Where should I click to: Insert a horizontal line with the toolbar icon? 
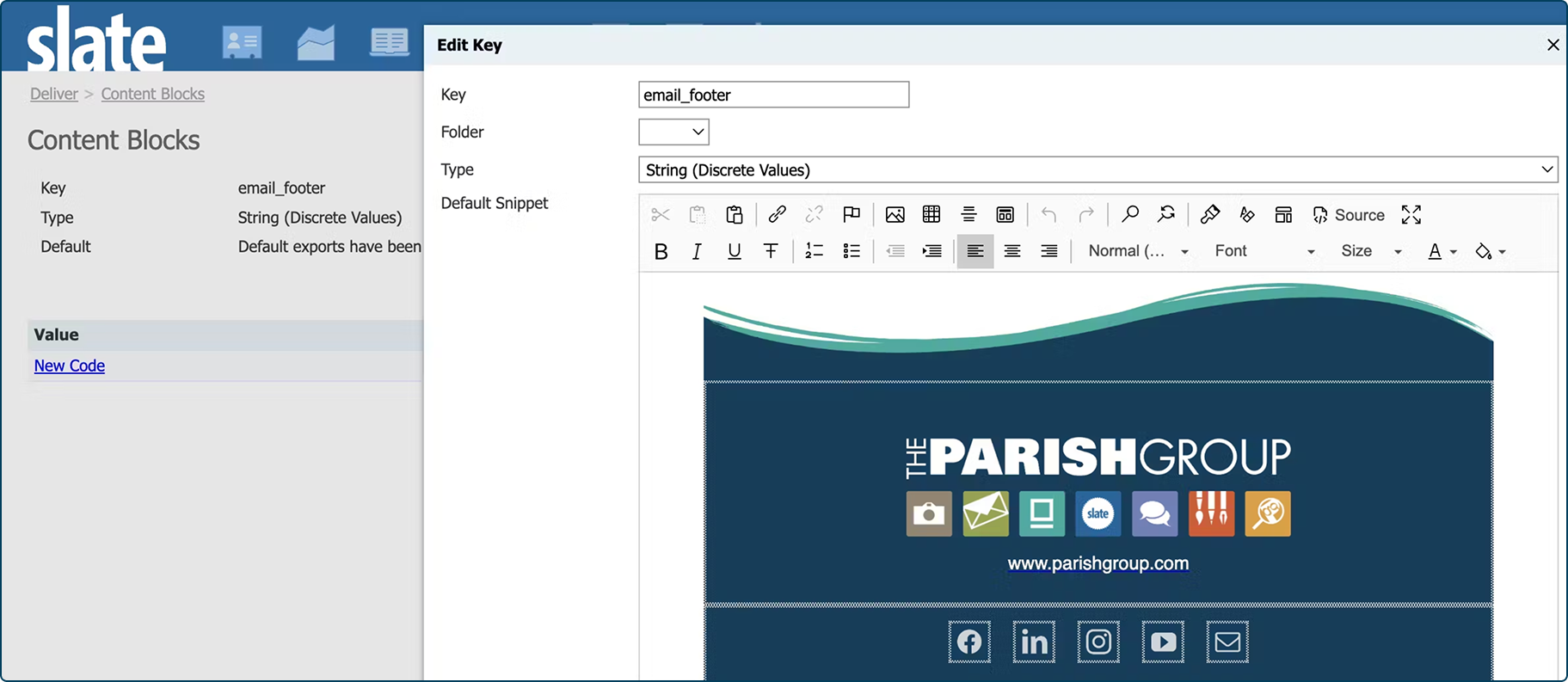pos(968,215)
